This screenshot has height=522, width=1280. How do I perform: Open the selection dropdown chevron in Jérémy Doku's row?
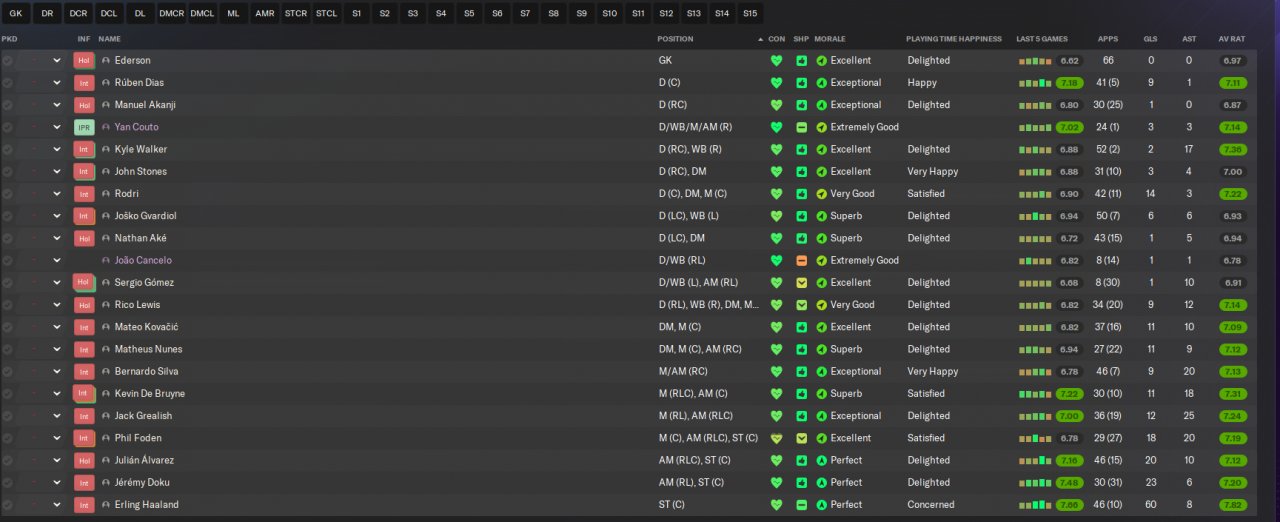click(x=57, y=482)
